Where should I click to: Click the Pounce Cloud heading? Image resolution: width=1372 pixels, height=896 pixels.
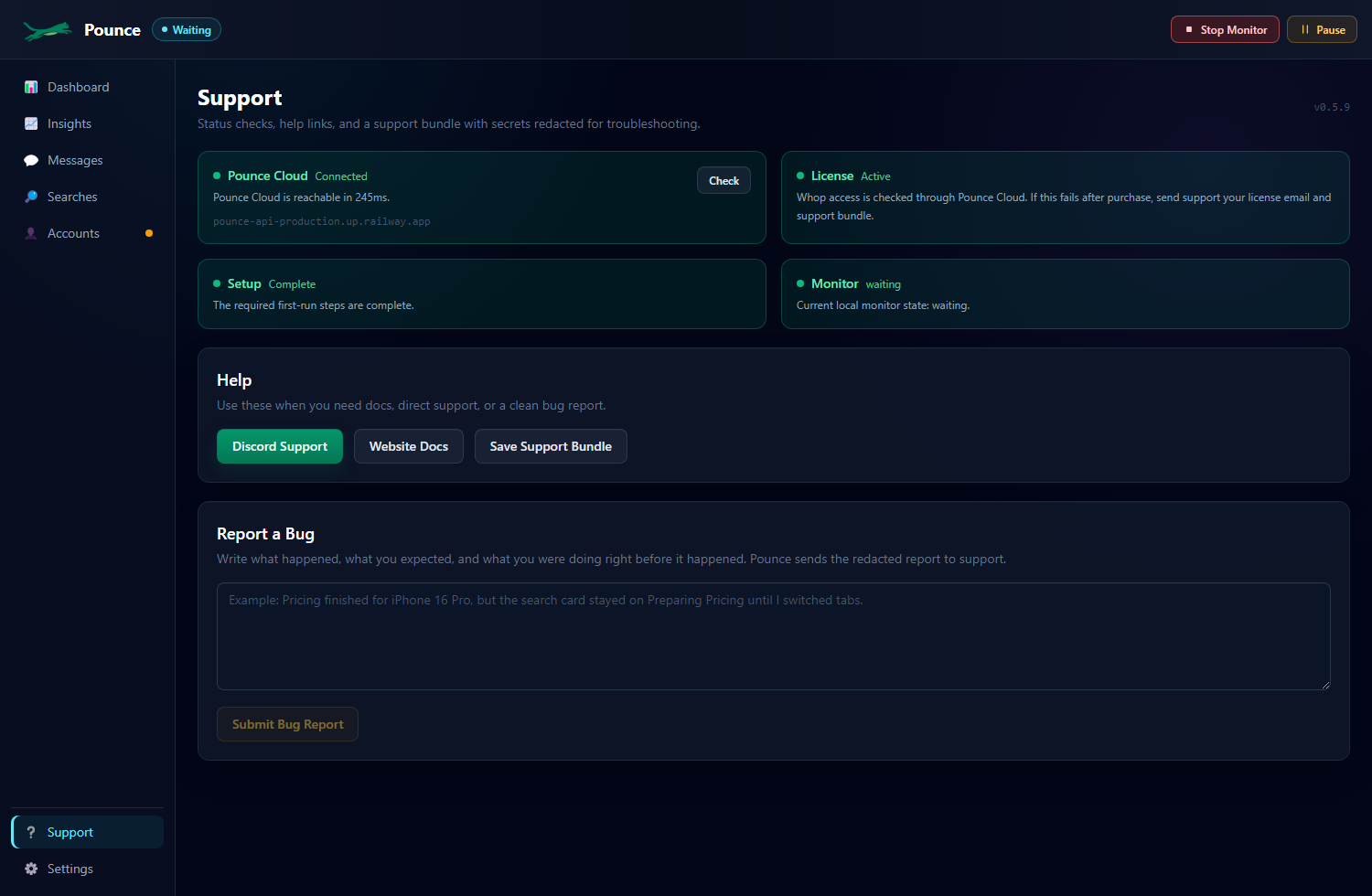(268, 176)
